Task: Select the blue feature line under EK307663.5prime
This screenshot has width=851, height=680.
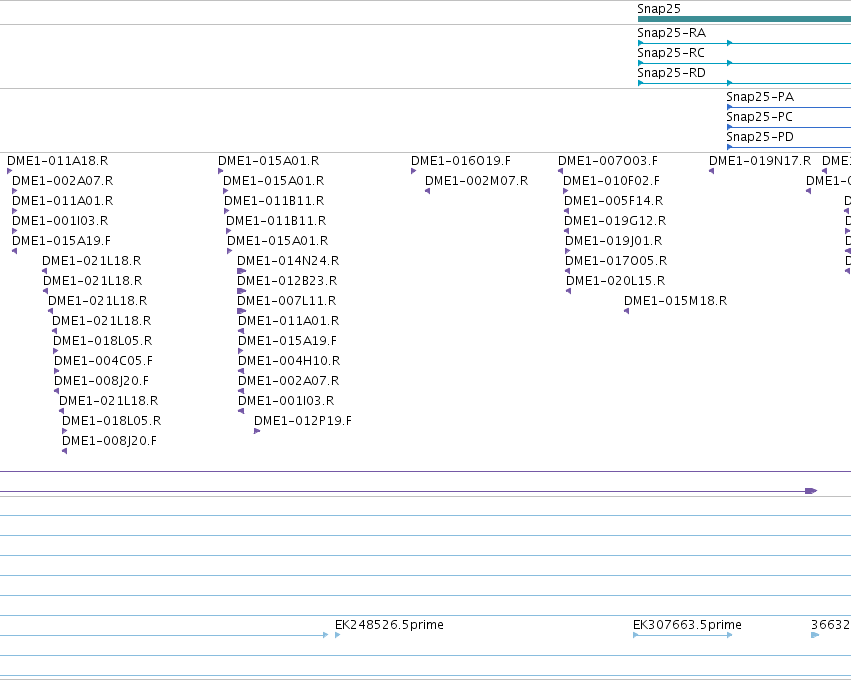Action: click(x=683, y=635)
